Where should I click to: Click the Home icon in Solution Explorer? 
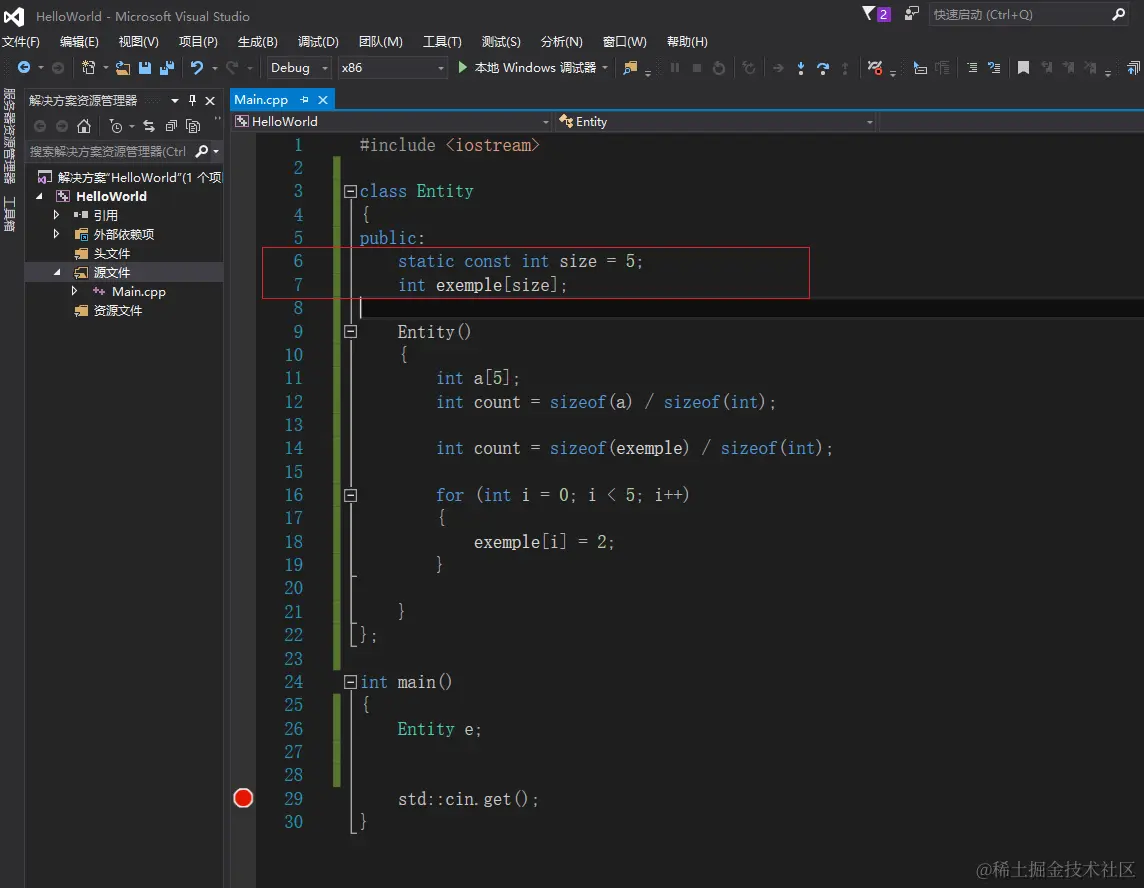[x=84, y=126]
